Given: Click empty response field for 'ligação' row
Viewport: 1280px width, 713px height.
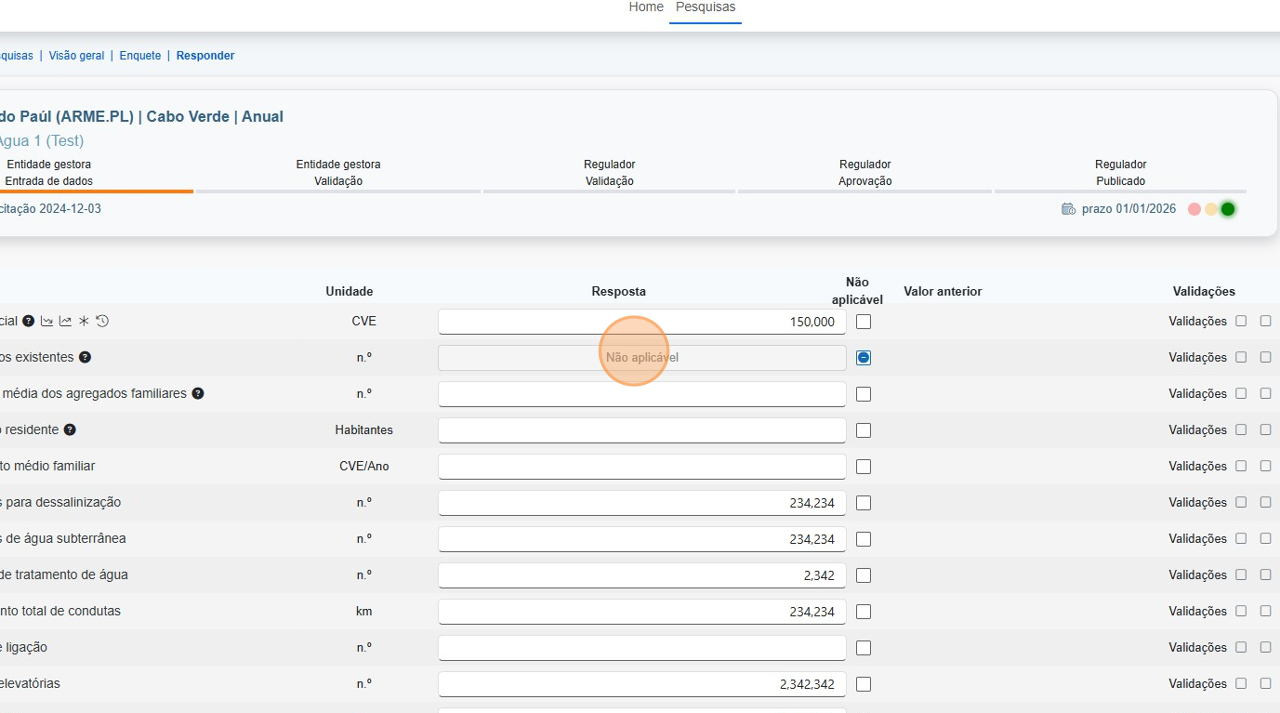Looking at the screenshot, I should pyautogui.click(x=642, y=648).
